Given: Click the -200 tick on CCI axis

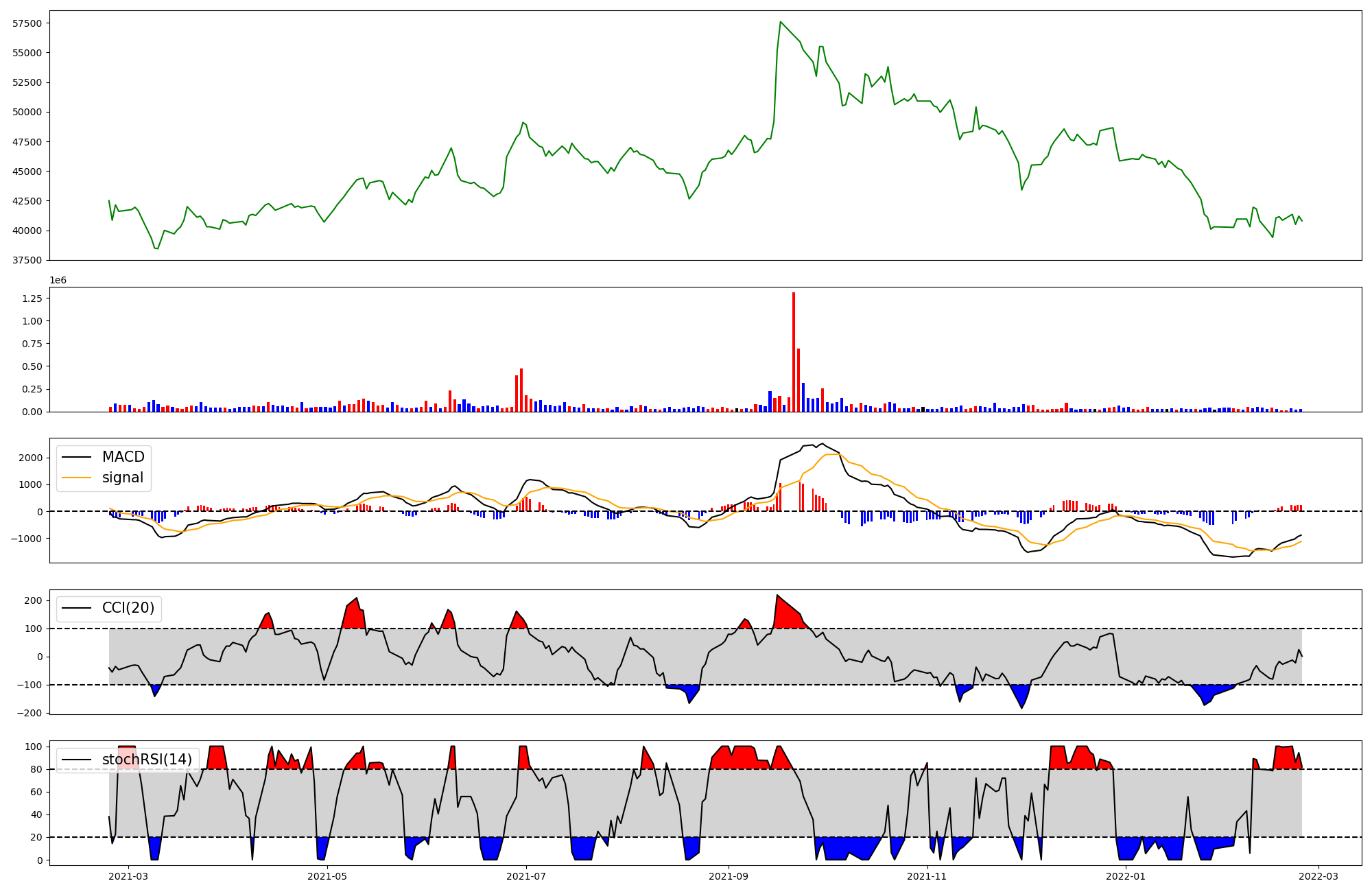Looking at the screenshot, I should pos(28,713).
